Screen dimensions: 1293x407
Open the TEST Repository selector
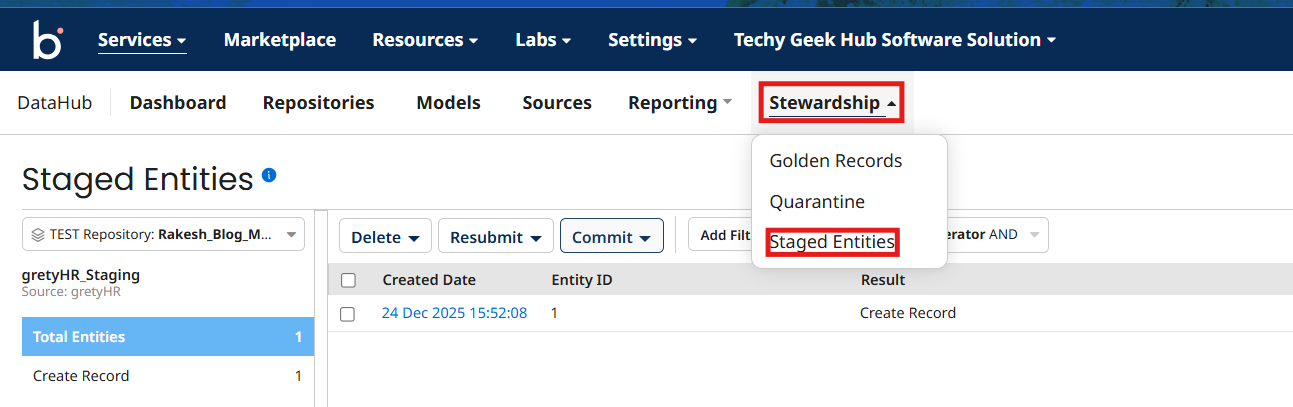click(x=163, y=236)
